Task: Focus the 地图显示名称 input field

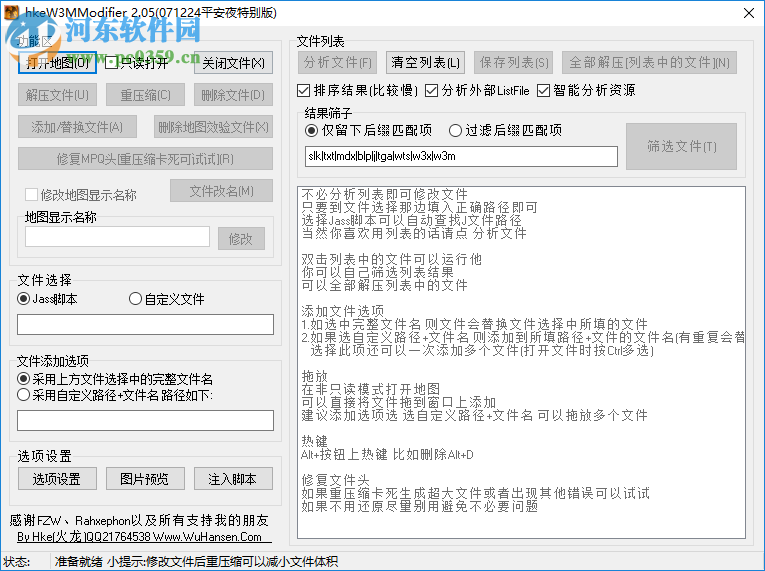Action: pyautogui.click(x=118, y=237)
